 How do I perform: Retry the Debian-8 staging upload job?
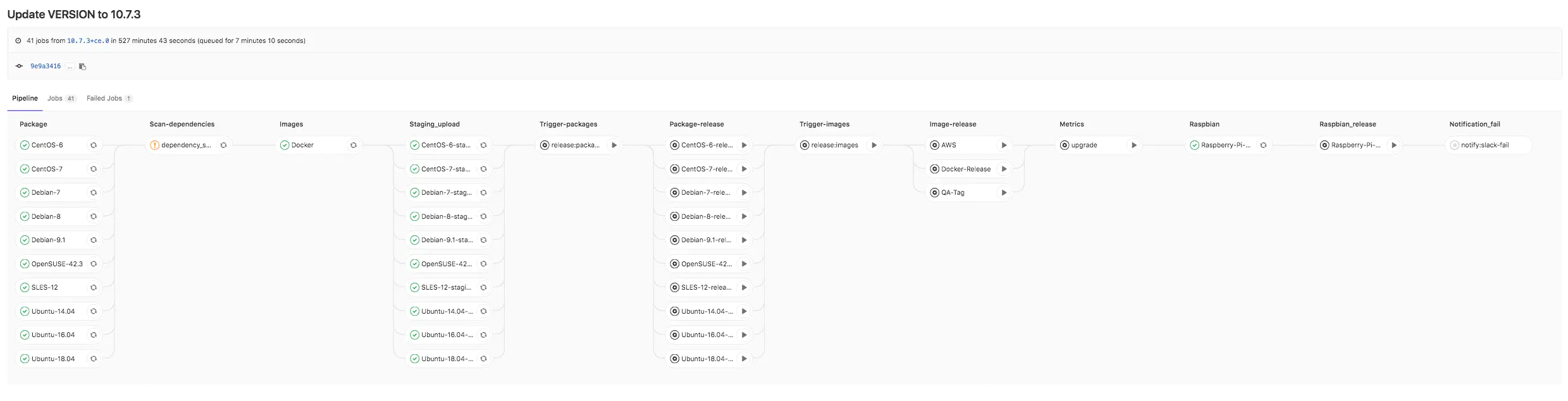pos(483,217)
